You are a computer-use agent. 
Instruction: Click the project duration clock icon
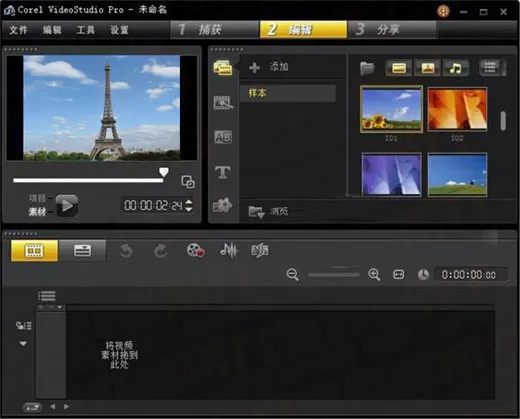click(x=423, y=275)
